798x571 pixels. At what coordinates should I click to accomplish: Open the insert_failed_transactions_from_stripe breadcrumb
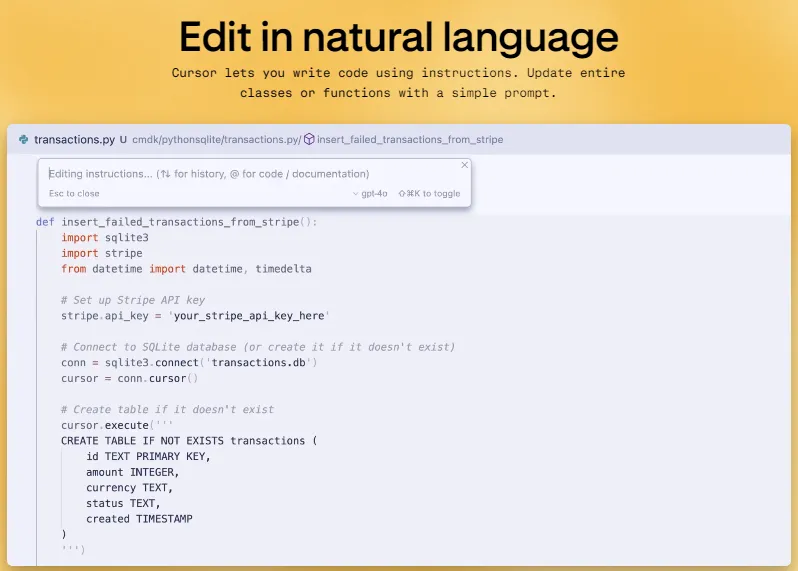(x=410, y=140)
